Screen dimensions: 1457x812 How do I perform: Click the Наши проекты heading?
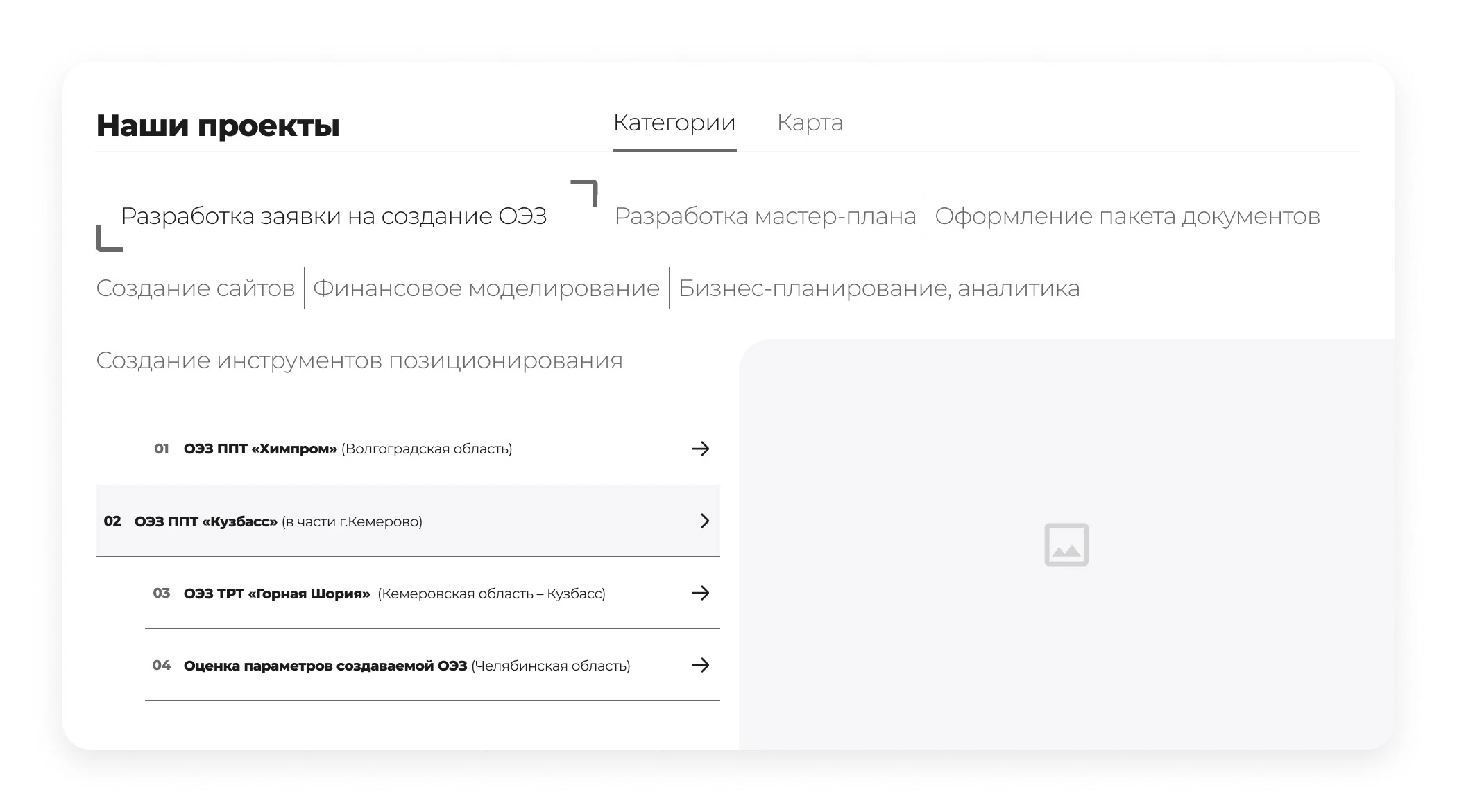[218, 126]
